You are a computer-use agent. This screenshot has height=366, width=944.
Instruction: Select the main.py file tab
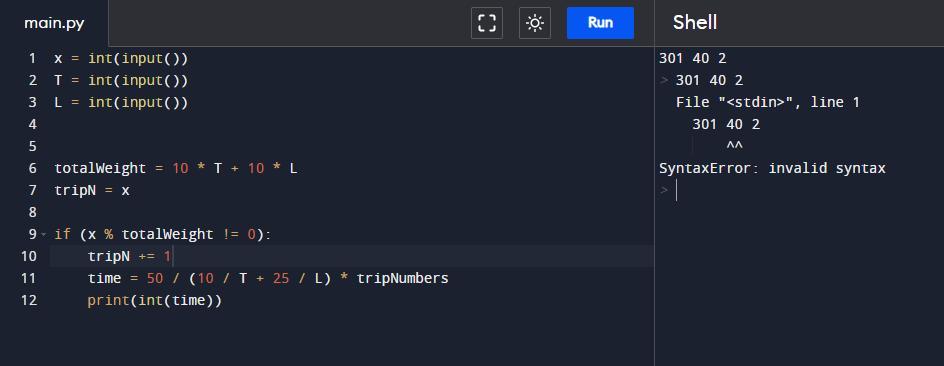coord(54,23)
